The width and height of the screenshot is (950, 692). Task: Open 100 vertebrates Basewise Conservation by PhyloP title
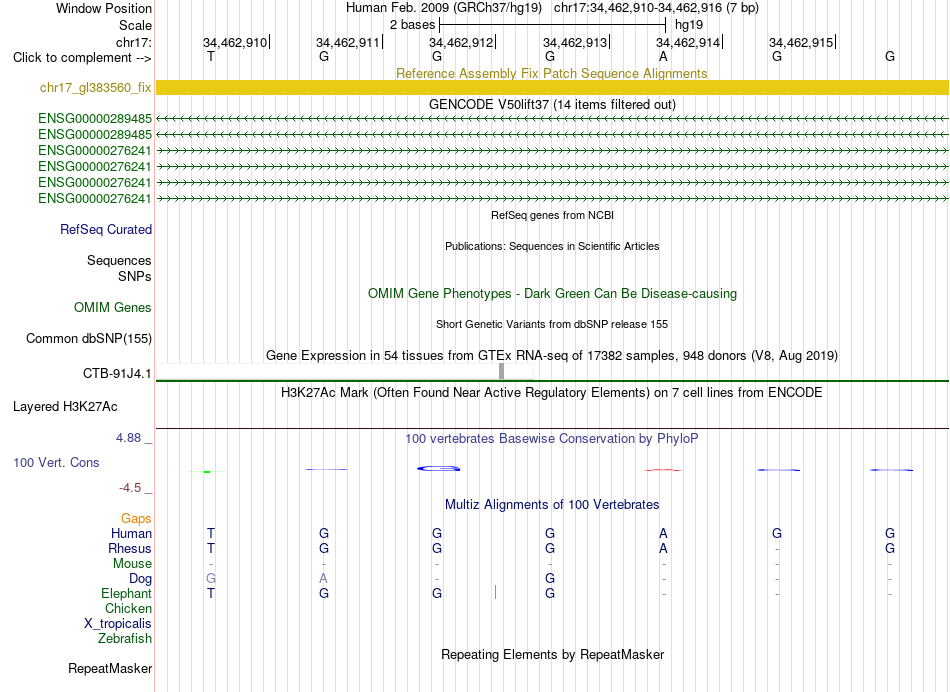point(552,439)
